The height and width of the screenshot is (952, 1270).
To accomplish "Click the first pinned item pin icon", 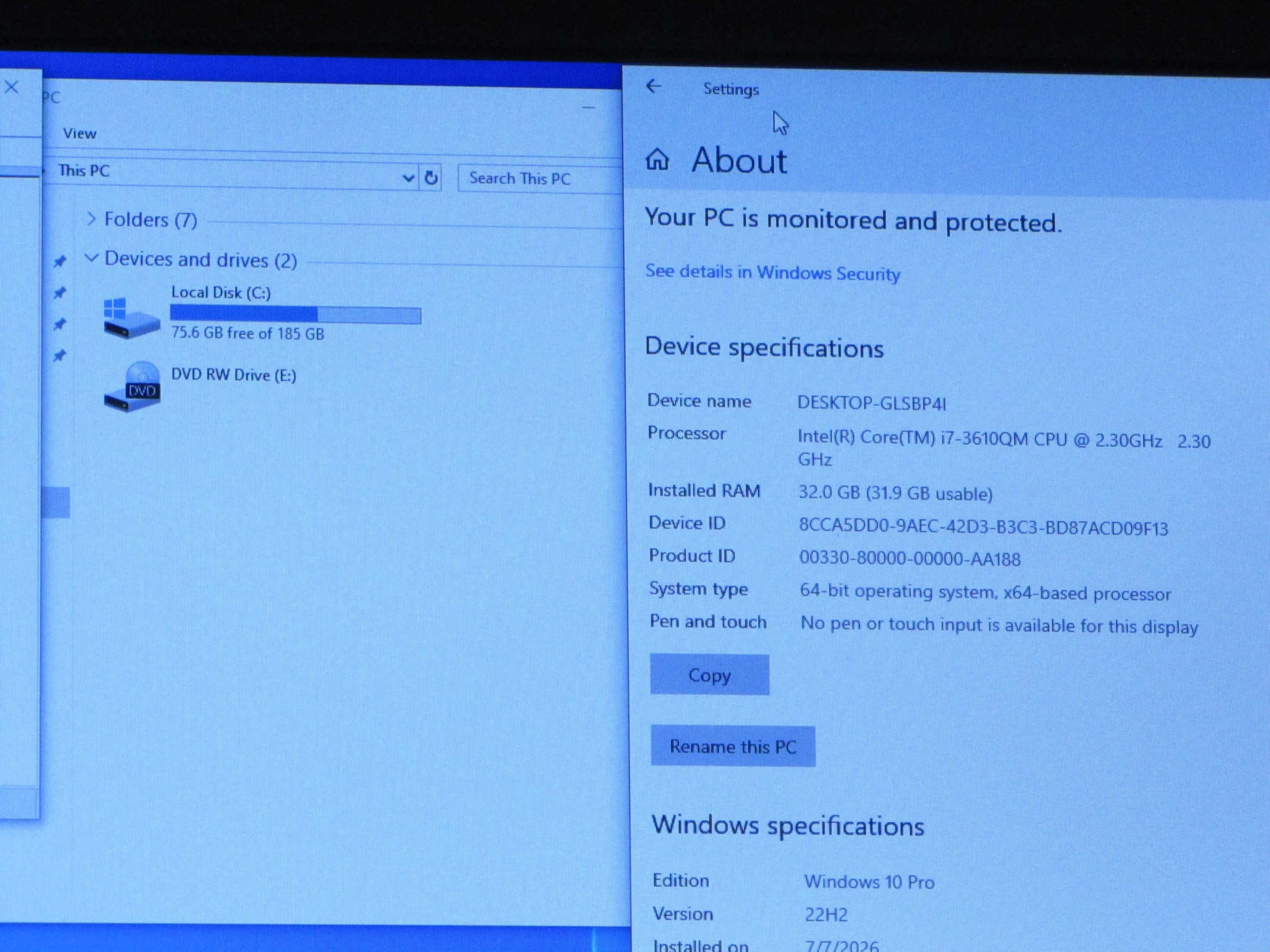I will click(60, 262).
